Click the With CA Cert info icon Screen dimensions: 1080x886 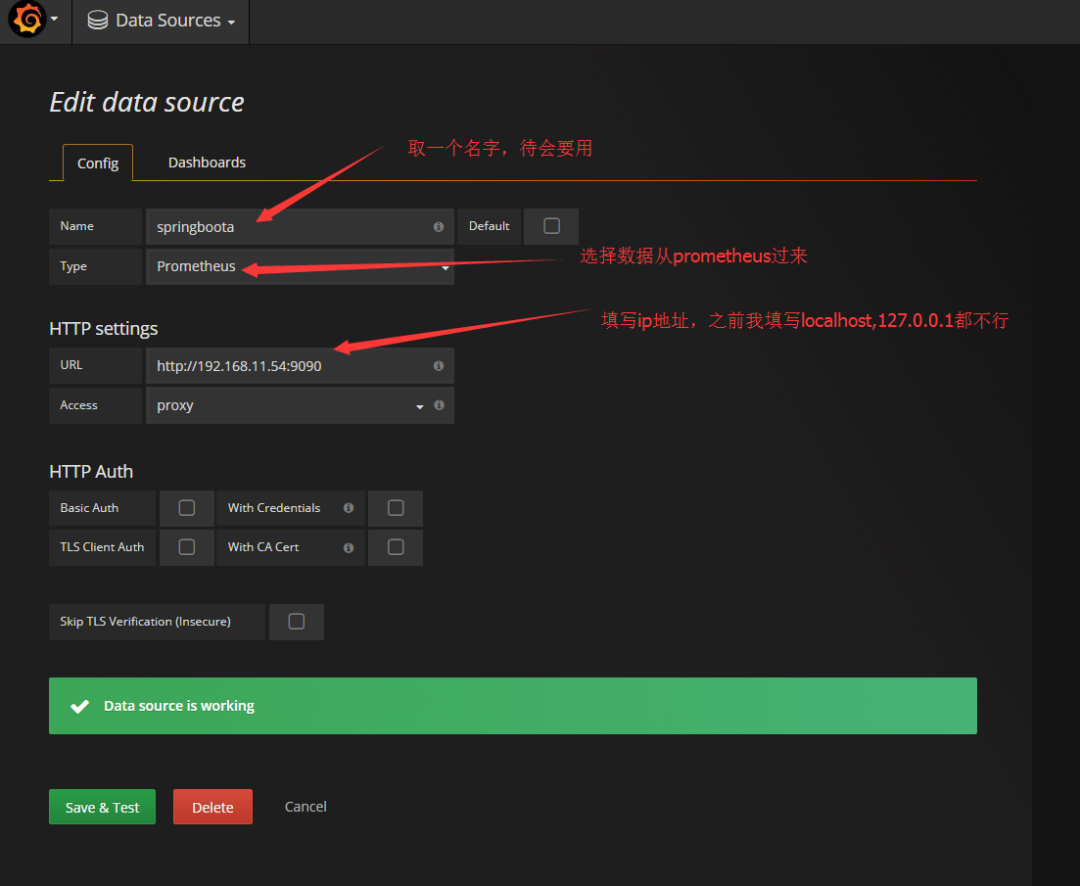(x=349, y=548)
